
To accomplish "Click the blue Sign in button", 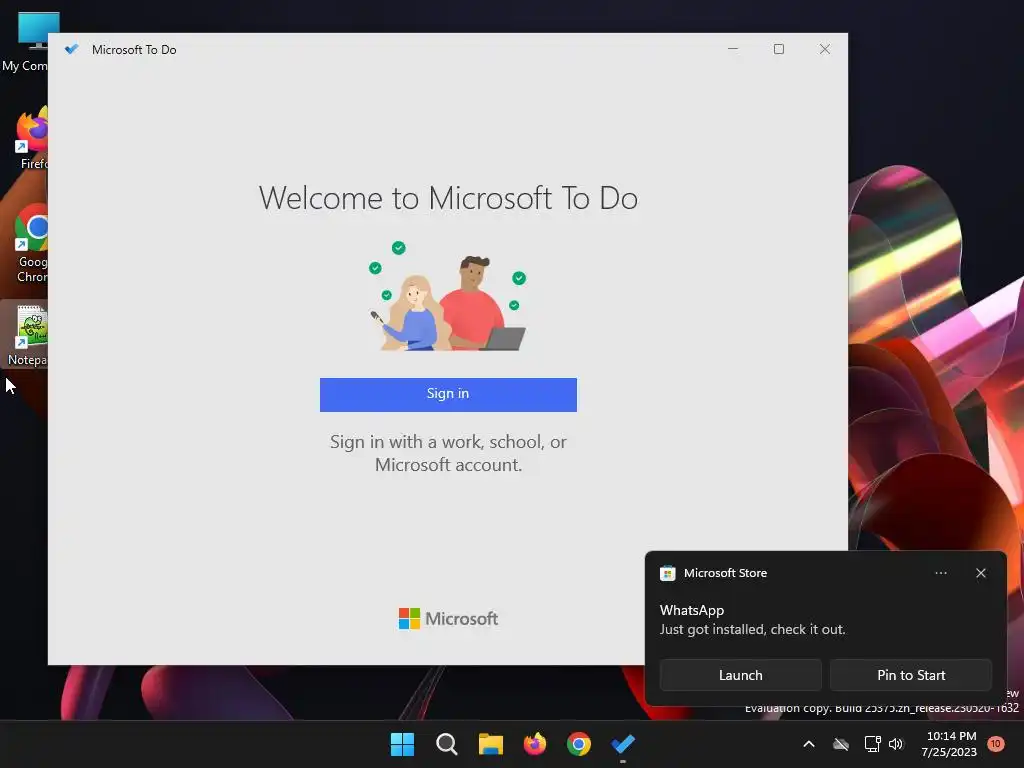I will coord(448,394).
